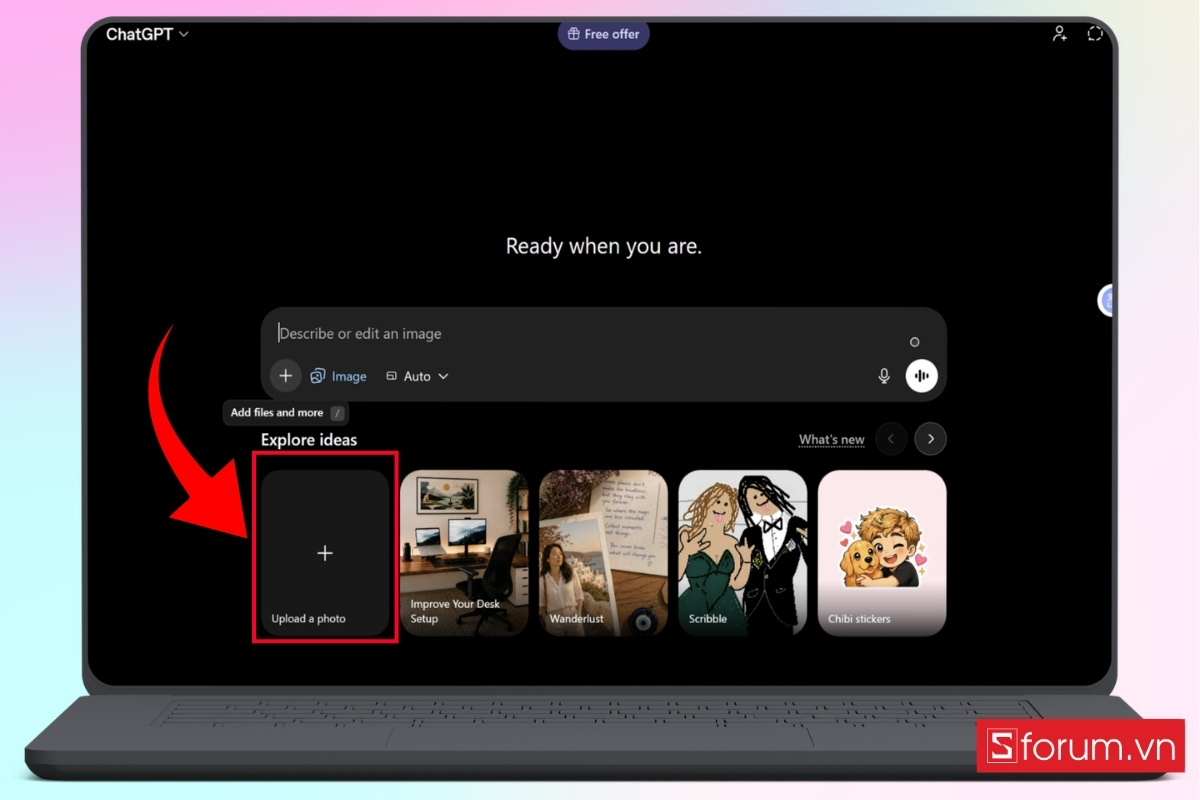Screen dimensions: 1200x800
Task: Open the add person icon at top right
Action: (x=1059, y=34)
